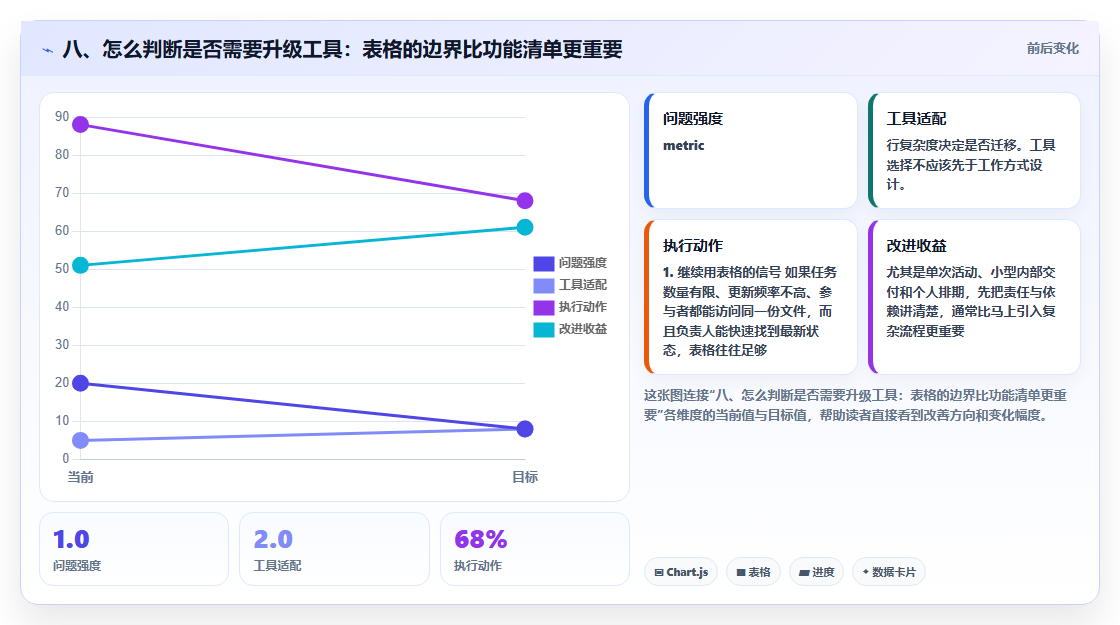The width and height of the screenshot is (1120, 625).
Task: Click the overlapping data point at 目标 near 8
Action: pyautogui.click(x=525, y=429)
